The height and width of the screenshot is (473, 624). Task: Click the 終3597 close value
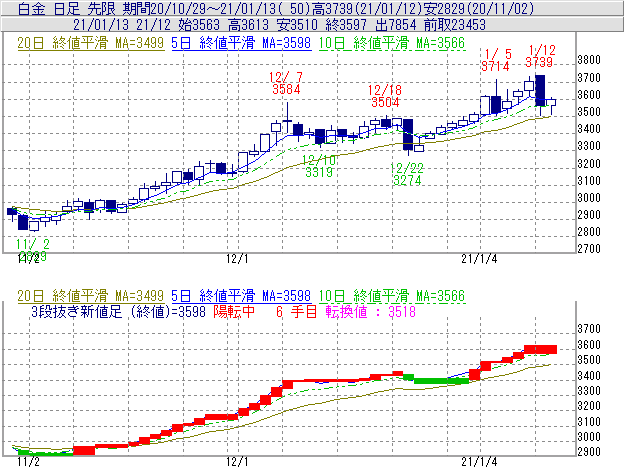coord(346,25)
